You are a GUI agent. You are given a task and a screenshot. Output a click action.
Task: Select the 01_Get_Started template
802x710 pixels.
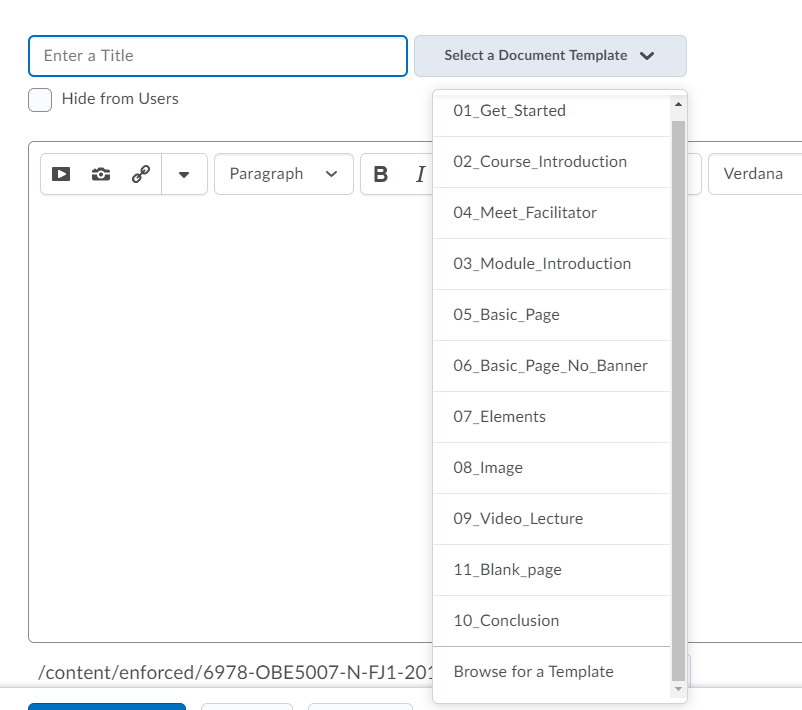[551, 114]
